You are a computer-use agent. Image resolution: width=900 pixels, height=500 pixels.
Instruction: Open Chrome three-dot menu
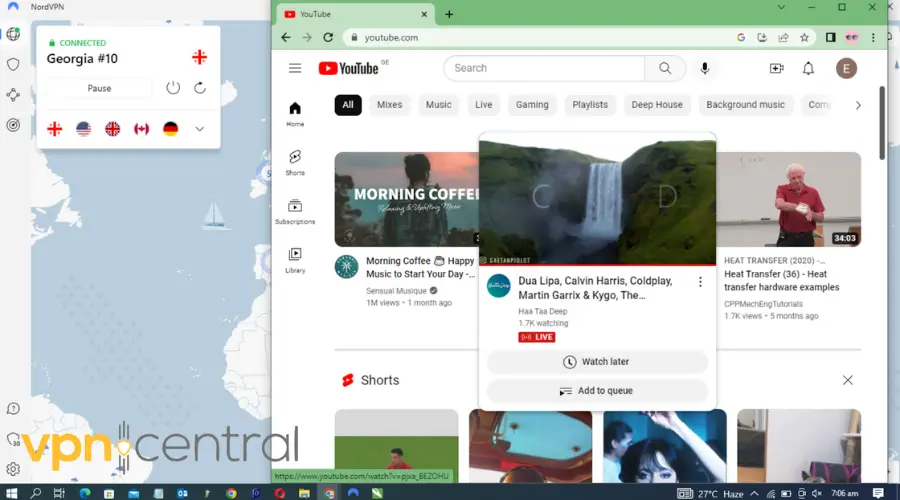click(873, 37)
